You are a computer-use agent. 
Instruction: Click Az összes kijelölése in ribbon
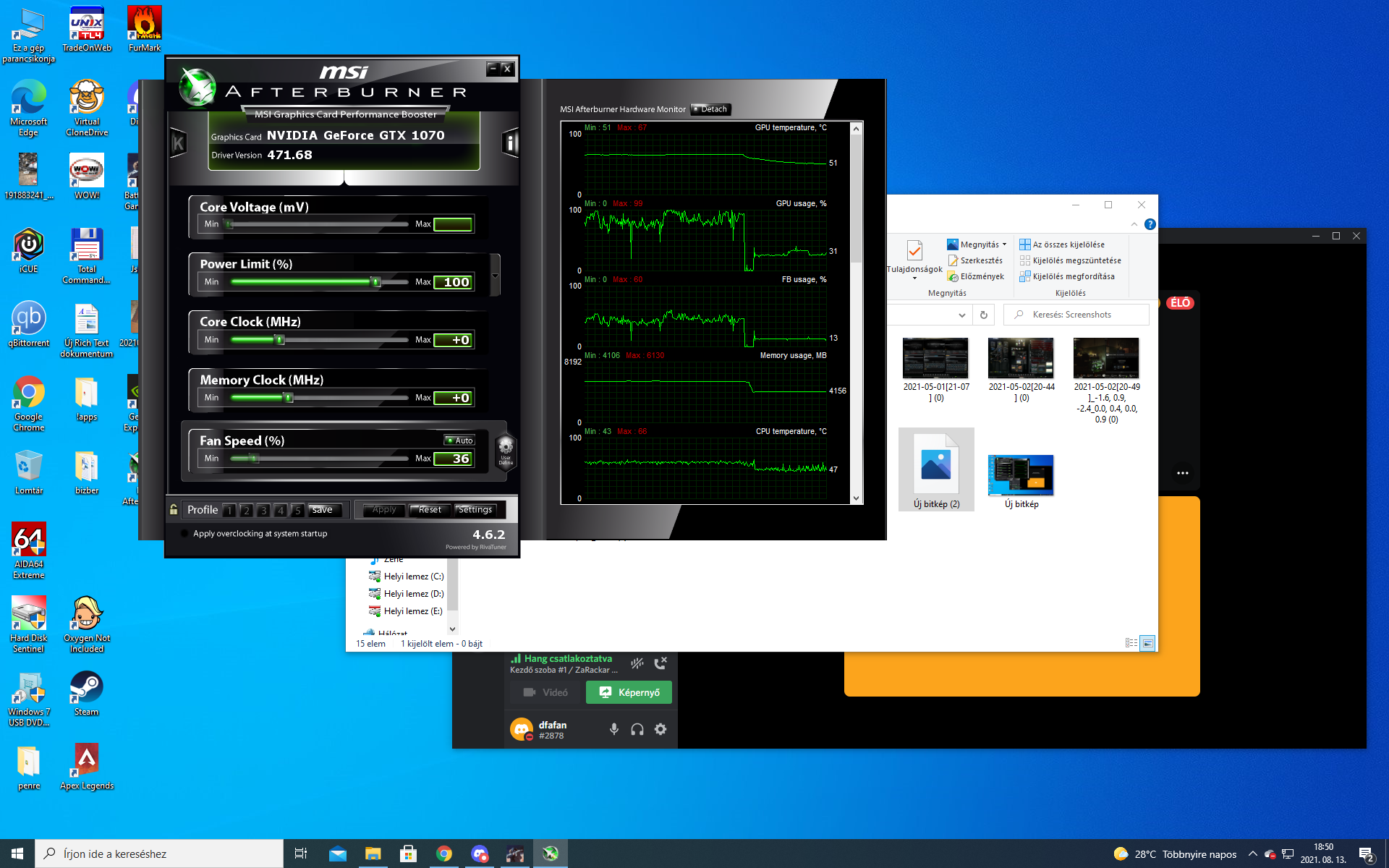1062,244
